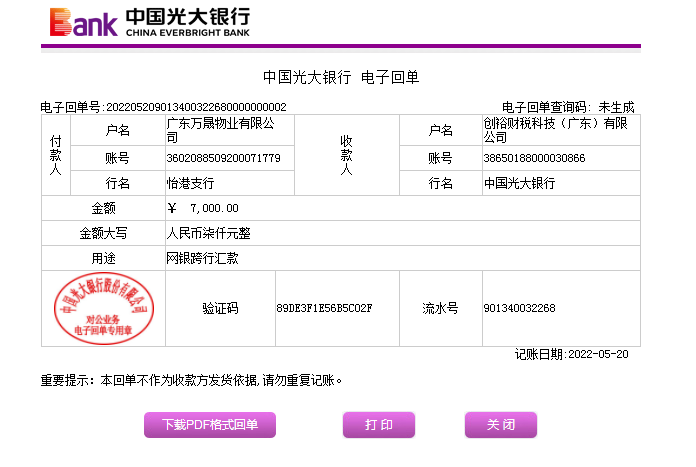Image resolution: width=696 pixels, height=467 pixels.
Task: Click the posting date 2022-05-20
Action: [598, 354]
